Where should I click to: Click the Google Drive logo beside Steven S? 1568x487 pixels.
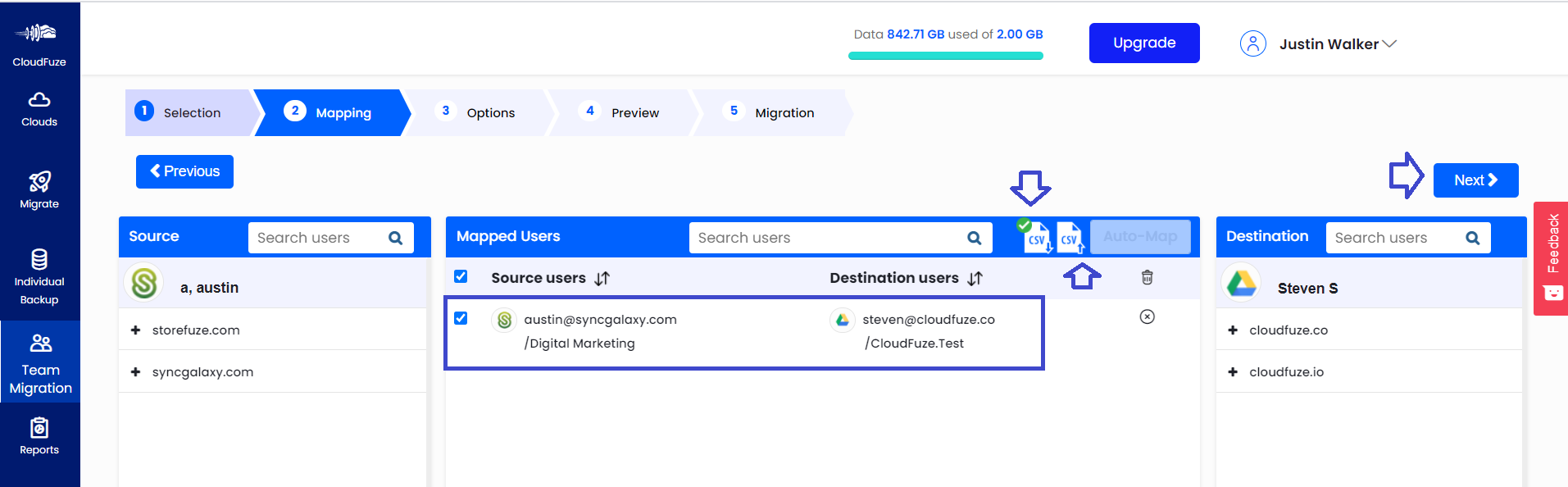pos(1241,283)
